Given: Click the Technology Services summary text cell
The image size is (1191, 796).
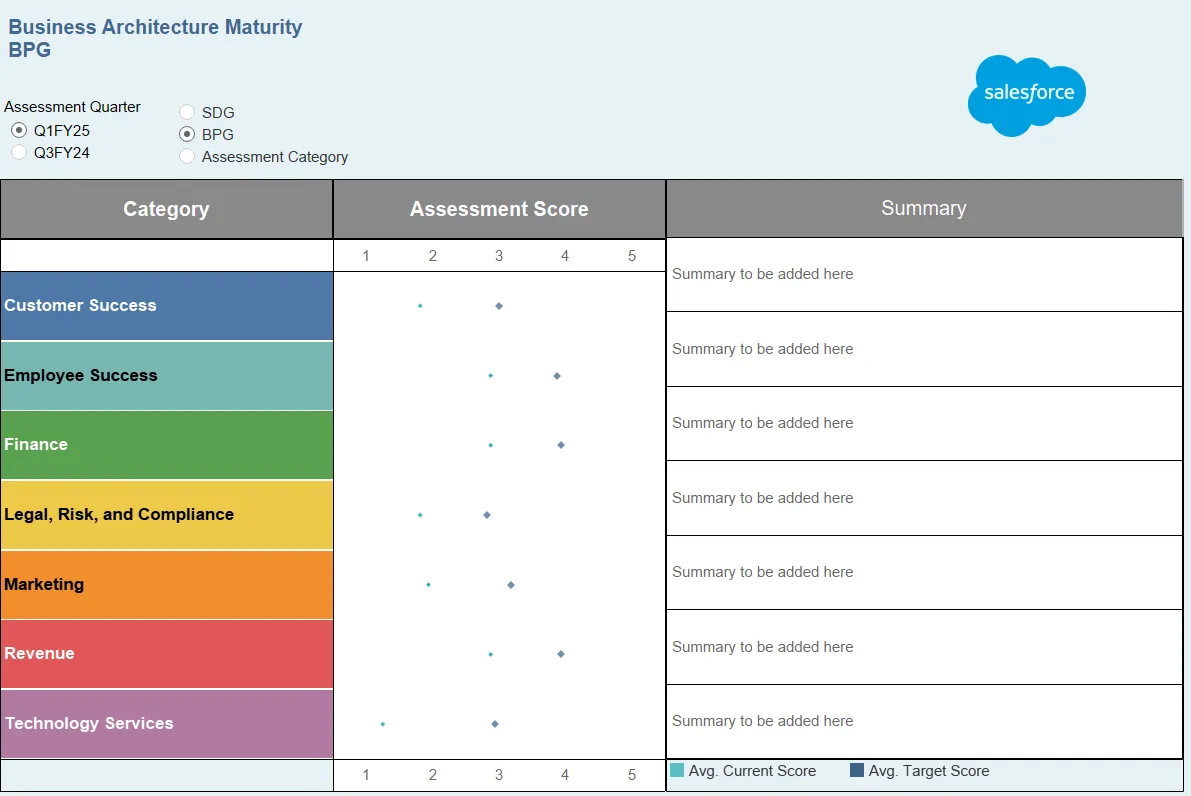Looking at the screenshot, I should (924, 722).
